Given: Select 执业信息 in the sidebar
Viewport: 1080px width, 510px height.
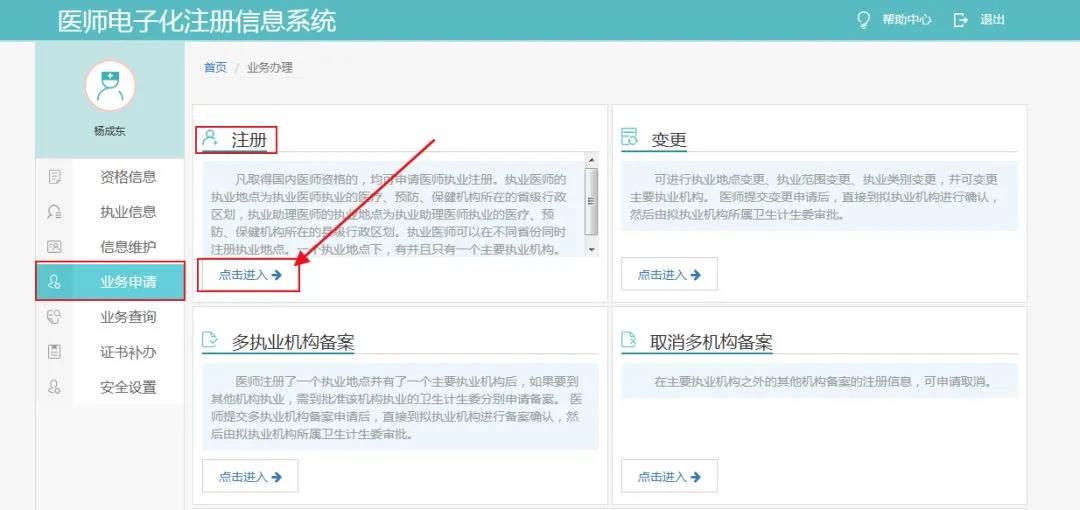Looking at the screenshot, I should (x=128, y=212).
